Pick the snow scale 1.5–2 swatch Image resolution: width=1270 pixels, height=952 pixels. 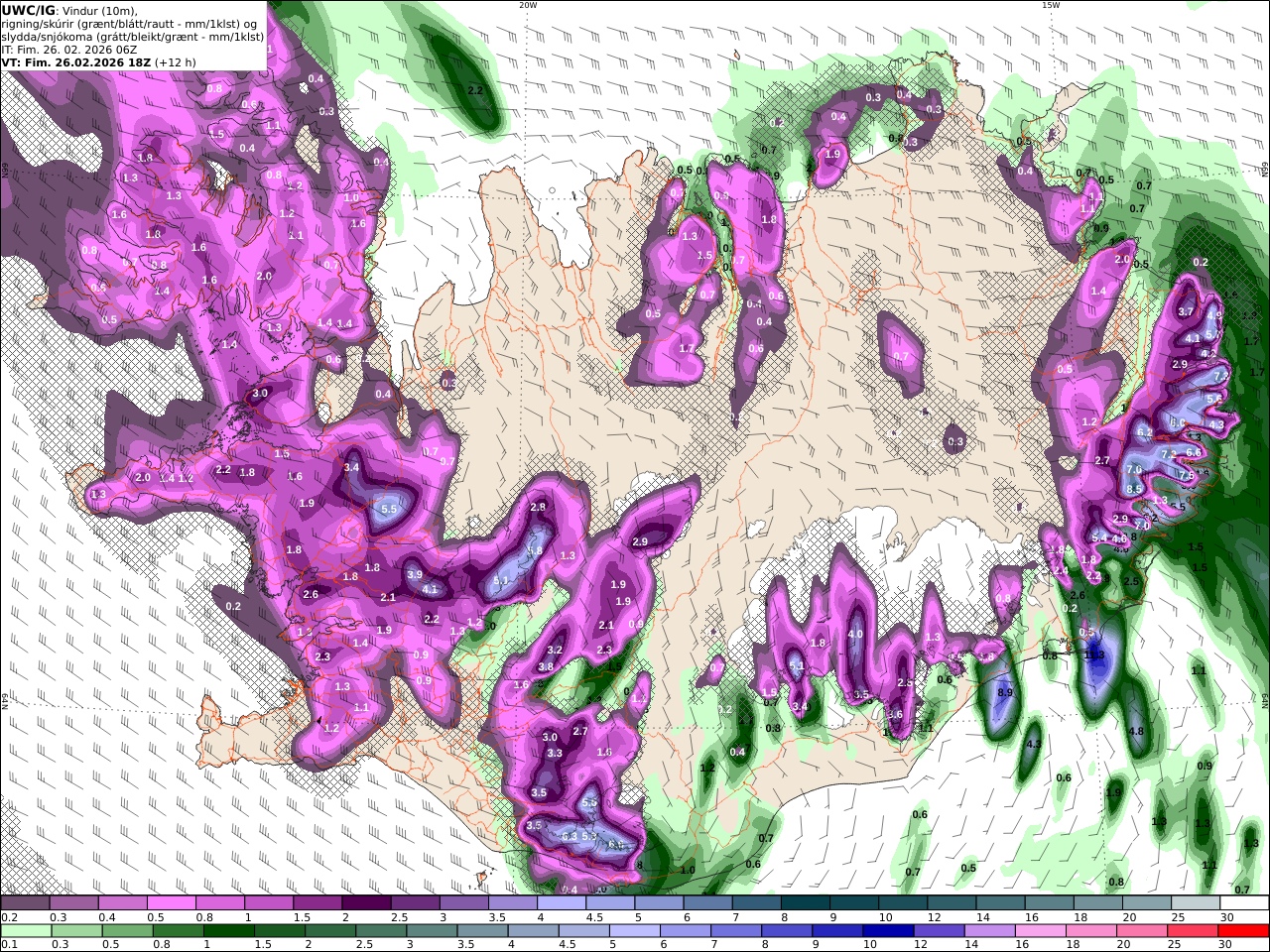coord(317,903)
